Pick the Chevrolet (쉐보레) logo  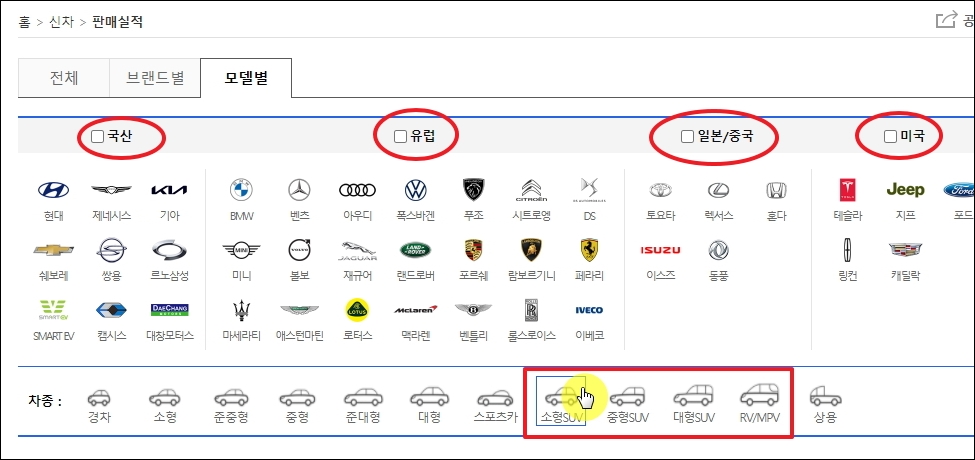pyautogui.click(x=53, y=250)
